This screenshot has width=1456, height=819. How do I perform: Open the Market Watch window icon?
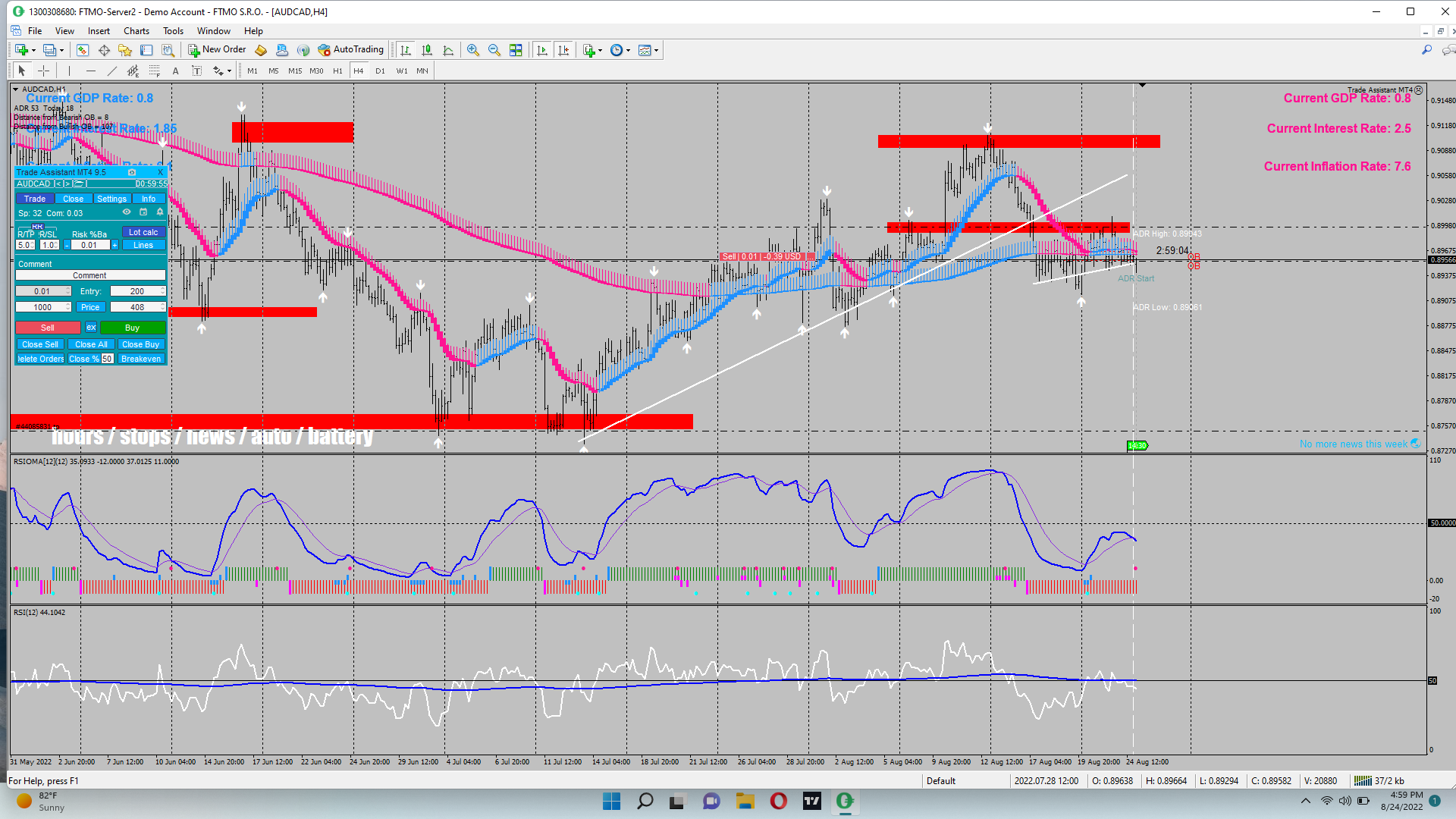(83, 50)
